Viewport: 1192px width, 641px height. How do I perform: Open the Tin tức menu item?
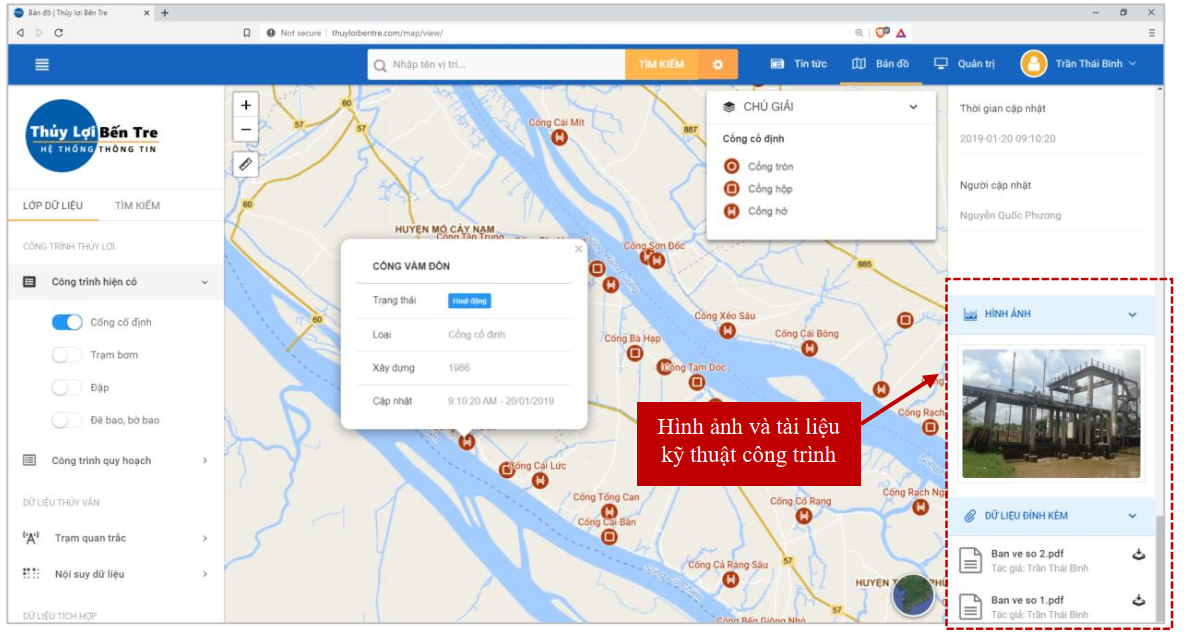[x=799, y=64]
